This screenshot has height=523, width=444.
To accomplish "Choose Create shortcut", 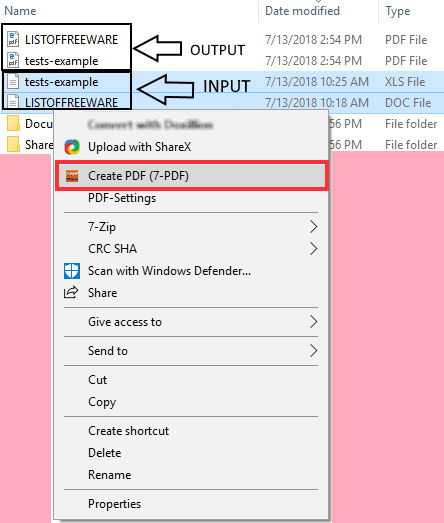I will [128, 431].
